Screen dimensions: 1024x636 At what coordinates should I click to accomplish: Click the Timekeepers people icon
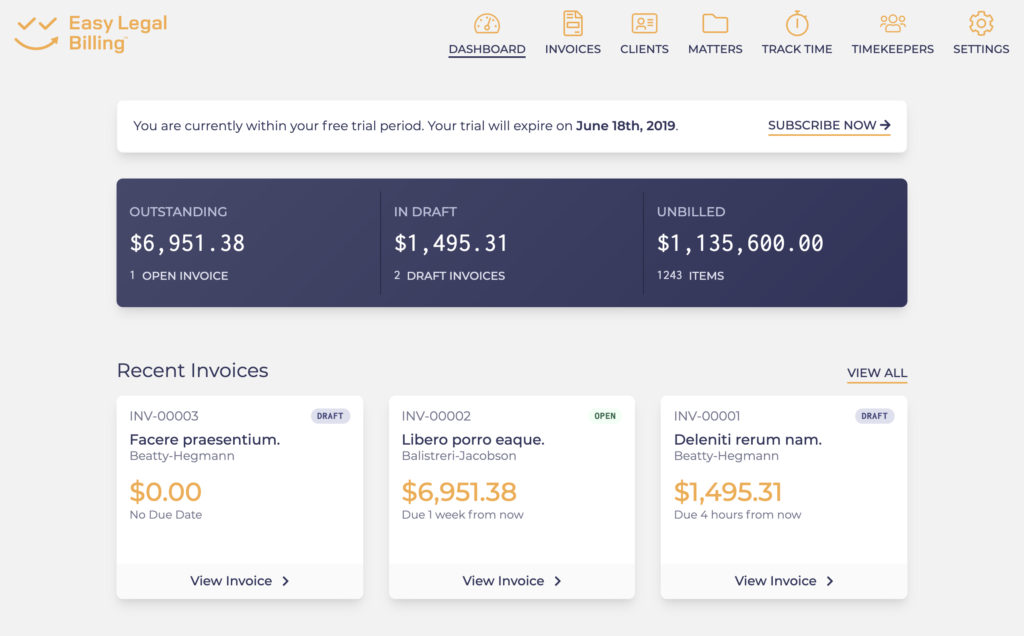(892, 25)
